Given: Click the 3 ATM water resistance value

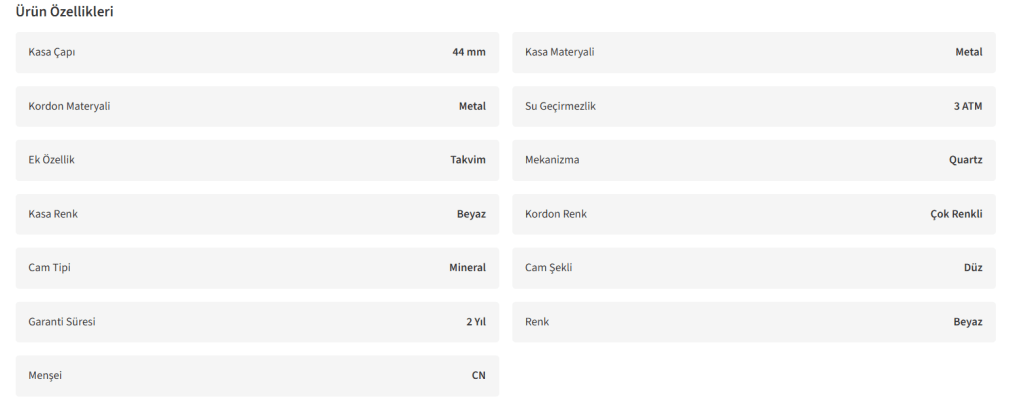Looking at the screenshot, I should point(967,106).
